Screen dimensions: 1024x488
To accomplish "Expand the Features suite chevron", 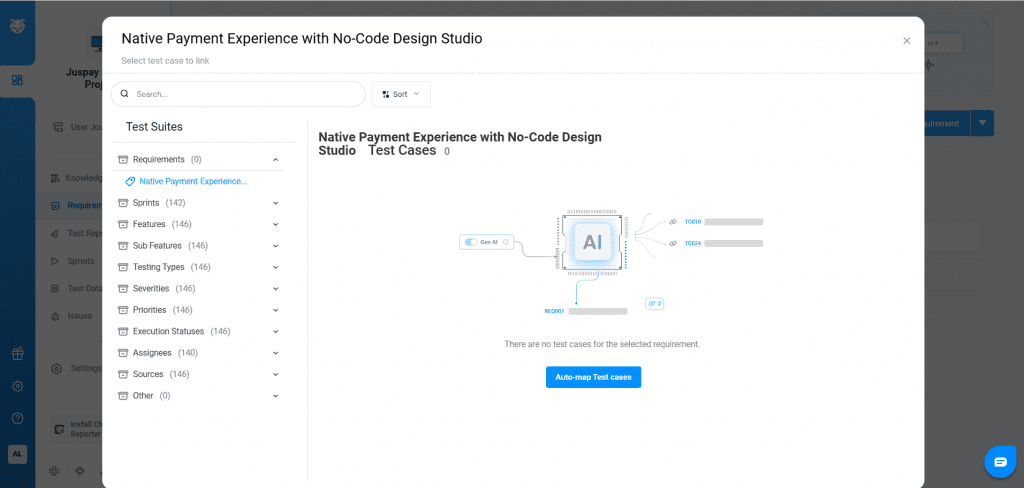I will (x=275, y=224).
